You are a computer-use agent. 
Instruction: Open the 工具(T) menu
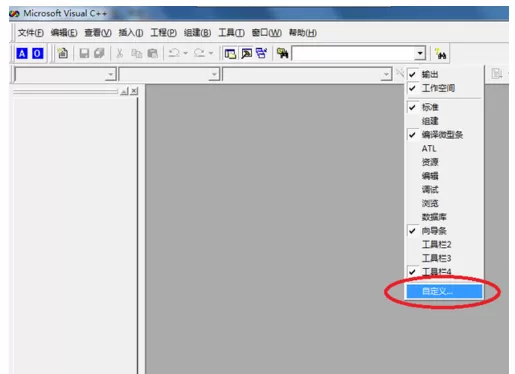click(231, 33)
